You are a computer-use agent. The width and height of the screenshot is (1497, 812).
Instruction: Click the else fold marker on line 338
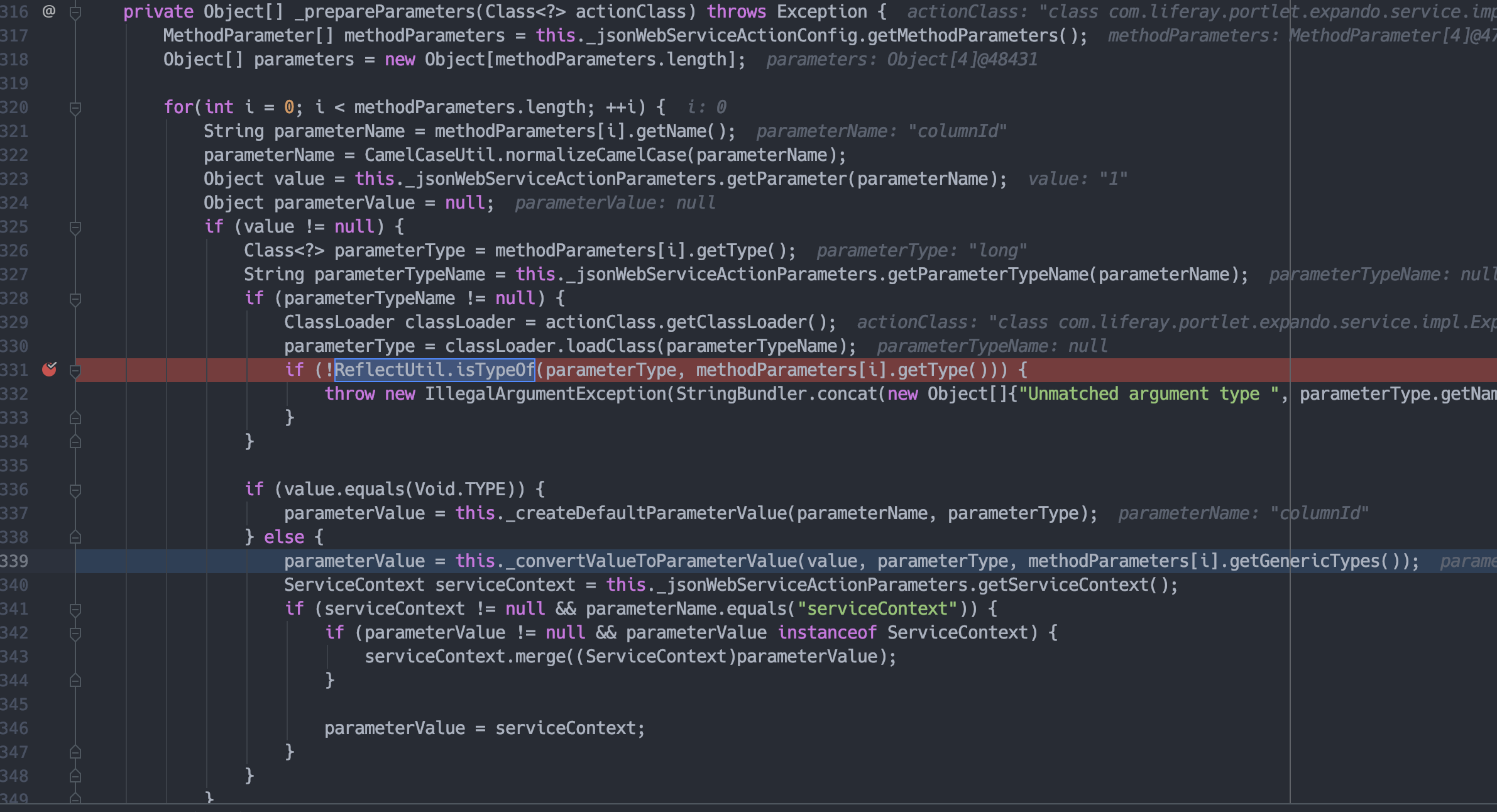click(75, 537)
